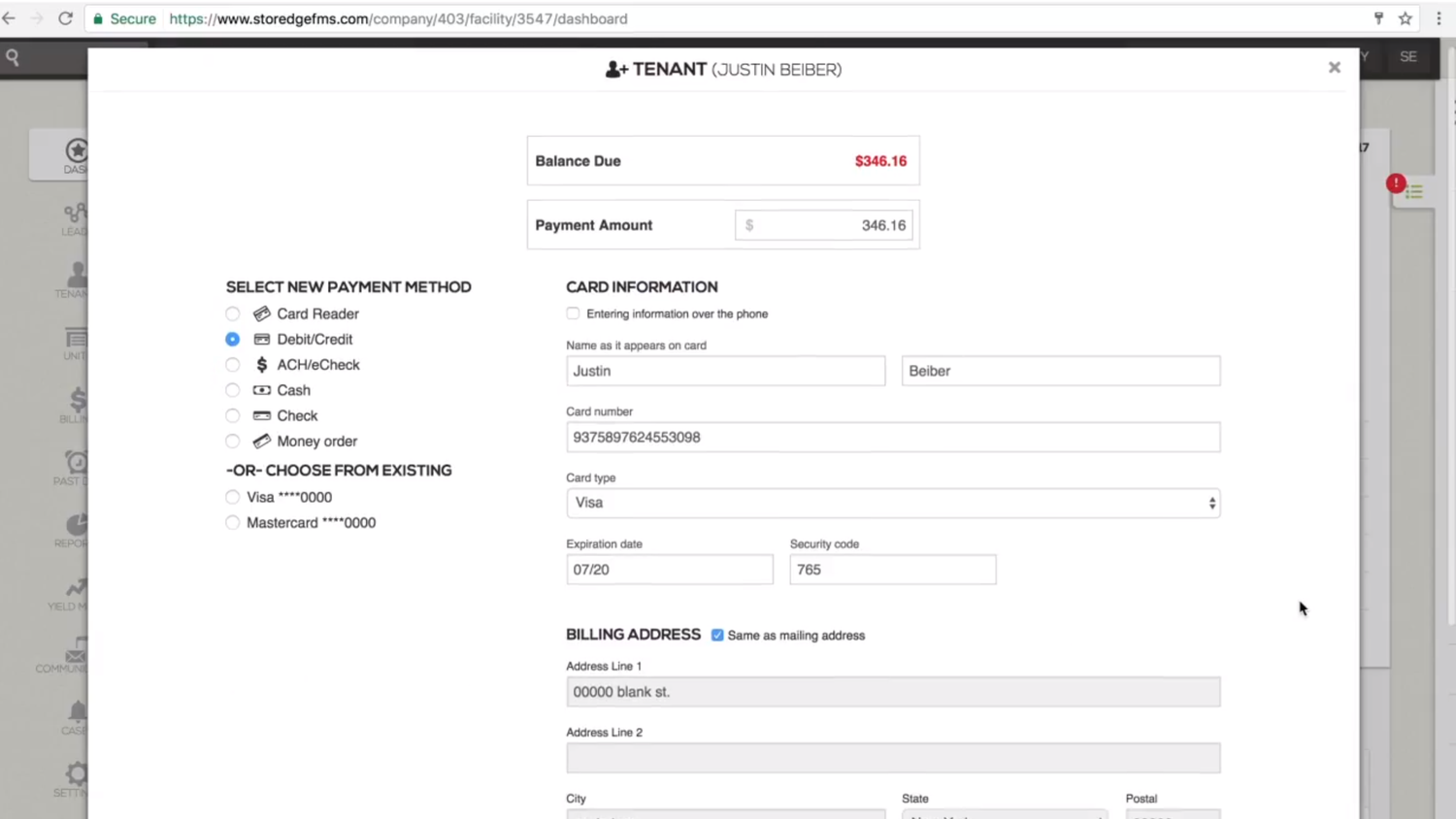
Task: Enable Entering information over the phone
Action: point(573,313)
